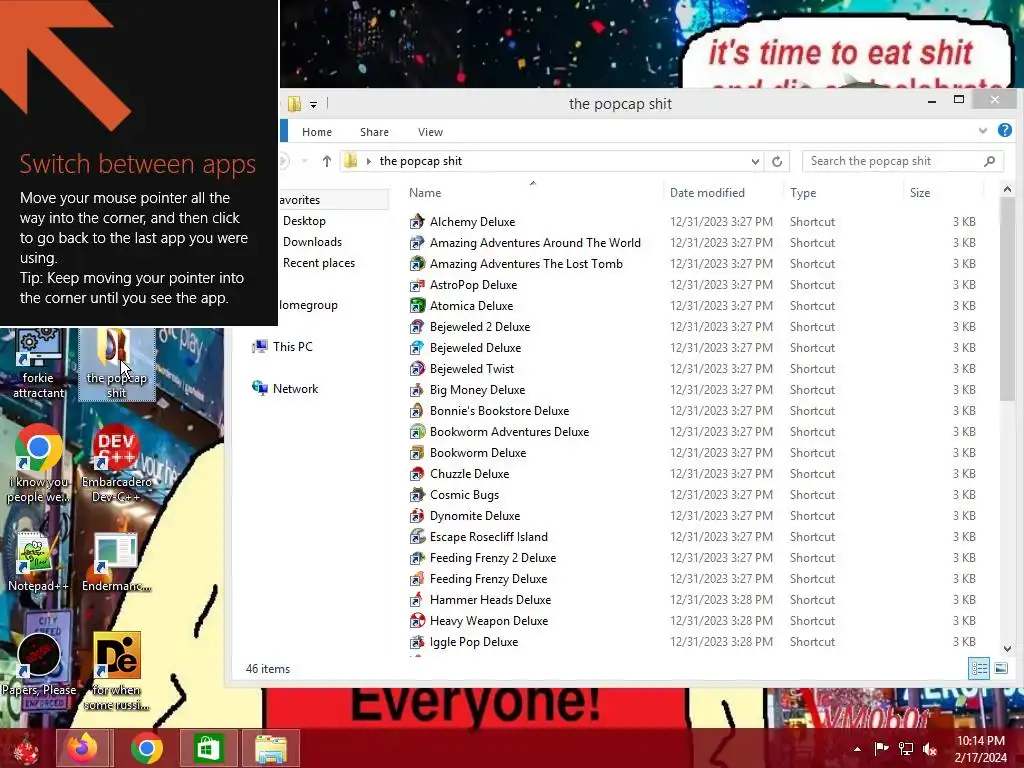Select Embarcadero Dev-C++ desktop icon
This screenshot has height=768, width=1024.
[116, 464]
